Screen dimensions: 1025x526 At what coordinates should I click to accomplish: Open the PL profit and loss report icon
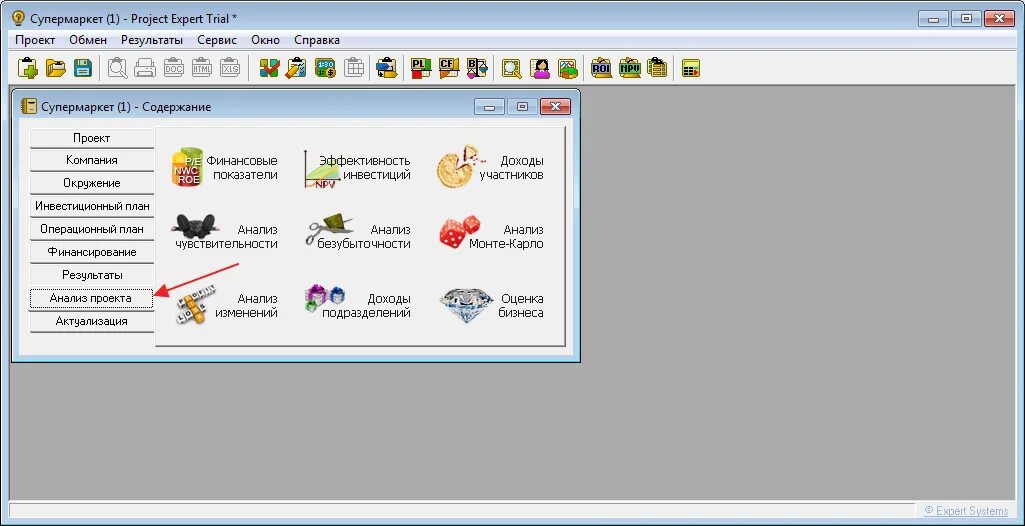[x=420, y=68]
